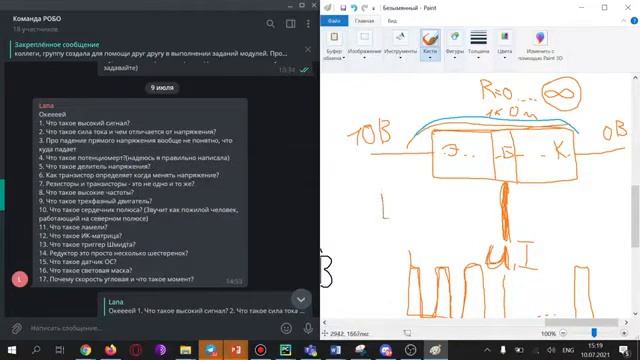Screen dimensions: 640x360
Task: Click the zoom in plus button in Paint
Action: tap(624, 333)
